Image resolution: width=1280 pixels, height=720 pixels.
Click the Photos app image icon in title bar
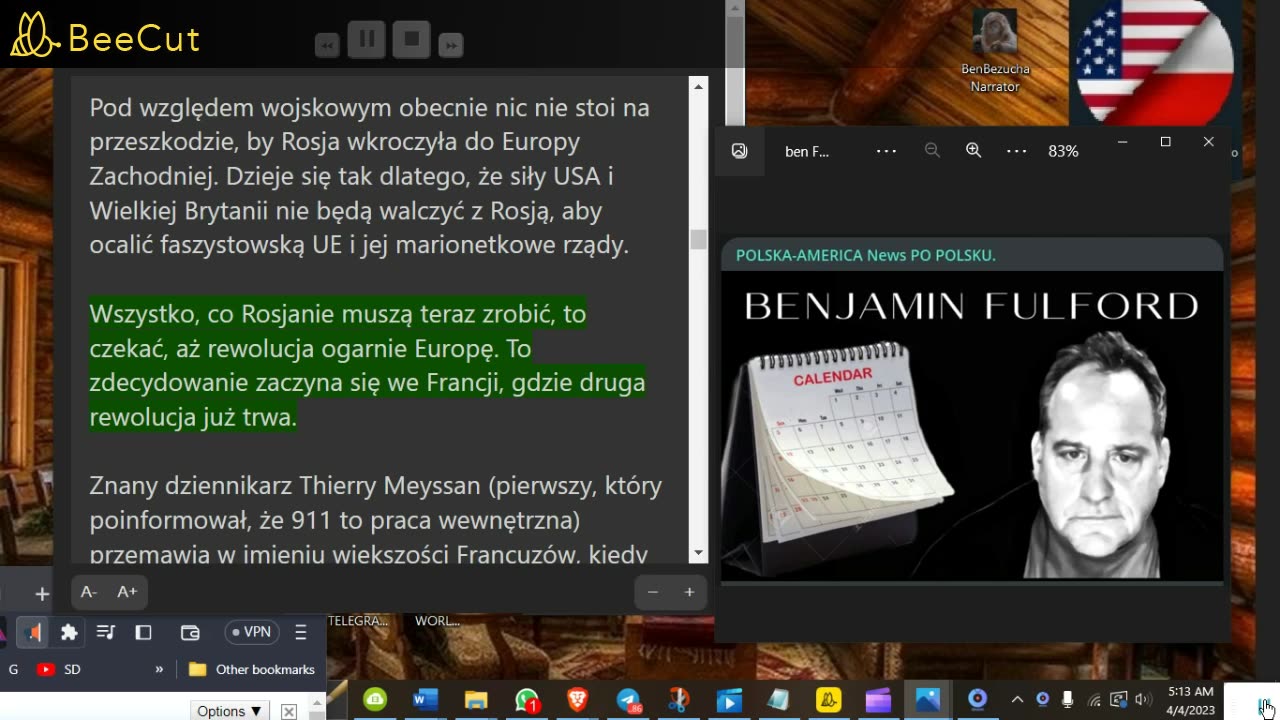pyautogui.click(x=739, y=151)
